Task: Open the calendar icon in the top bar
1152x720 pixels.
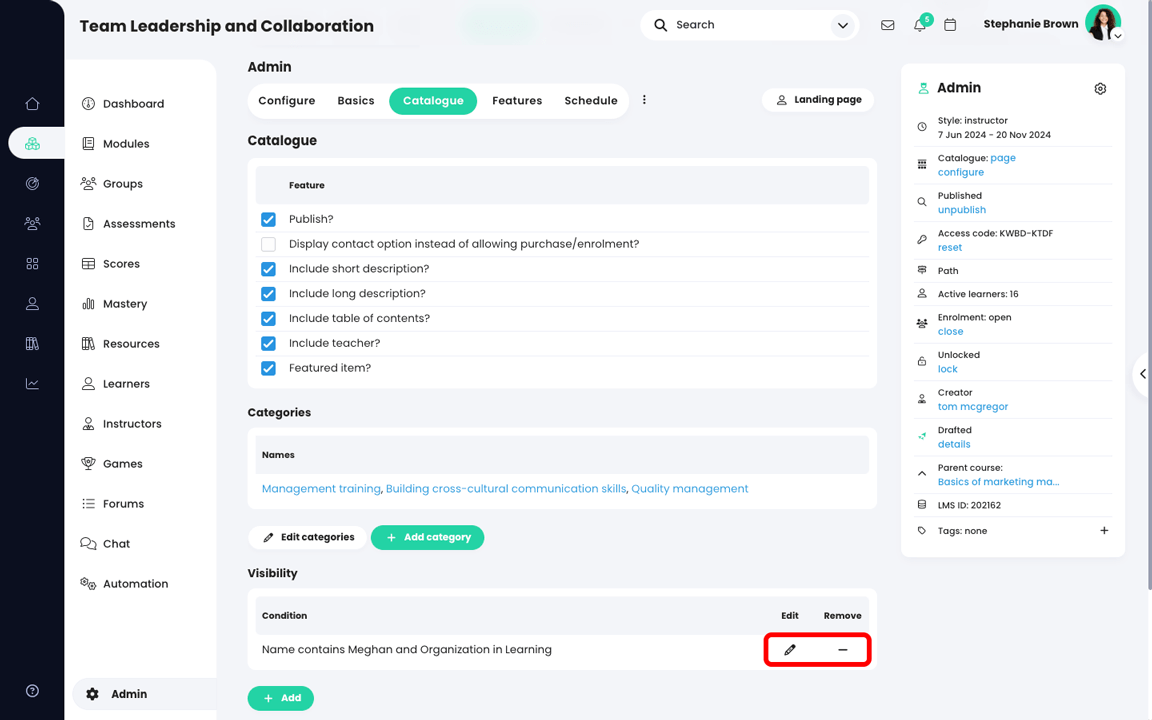Action: [x=950, y=25]
